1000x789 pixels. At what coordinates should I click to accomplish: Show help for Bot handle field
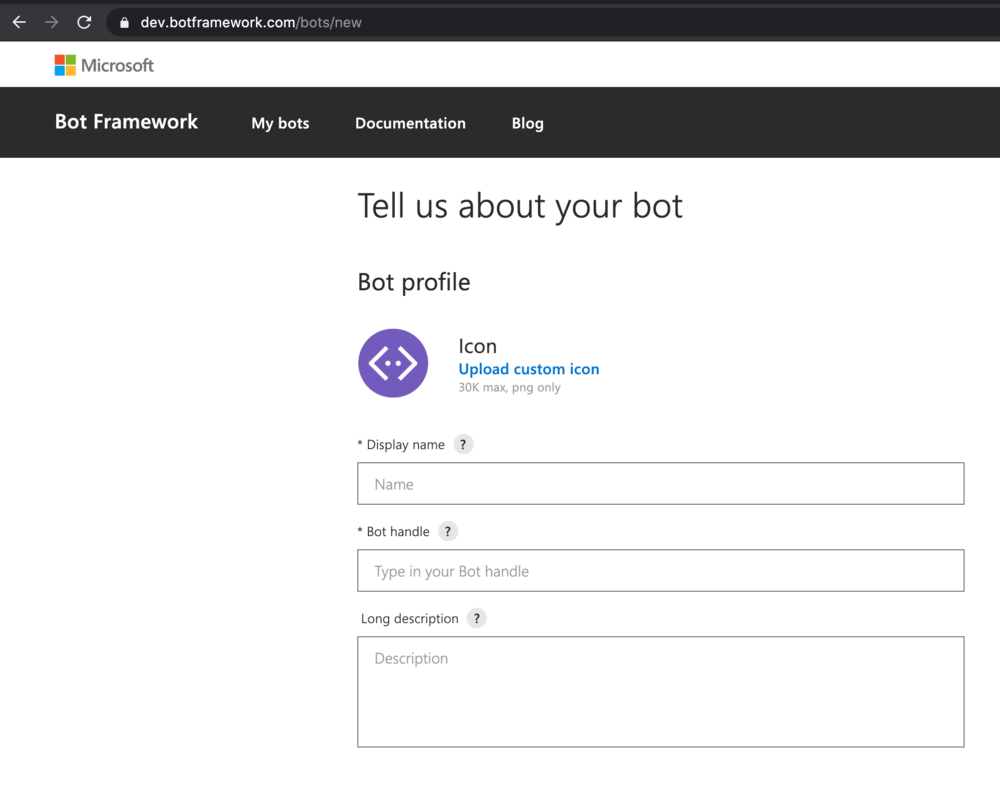[448, 531]
